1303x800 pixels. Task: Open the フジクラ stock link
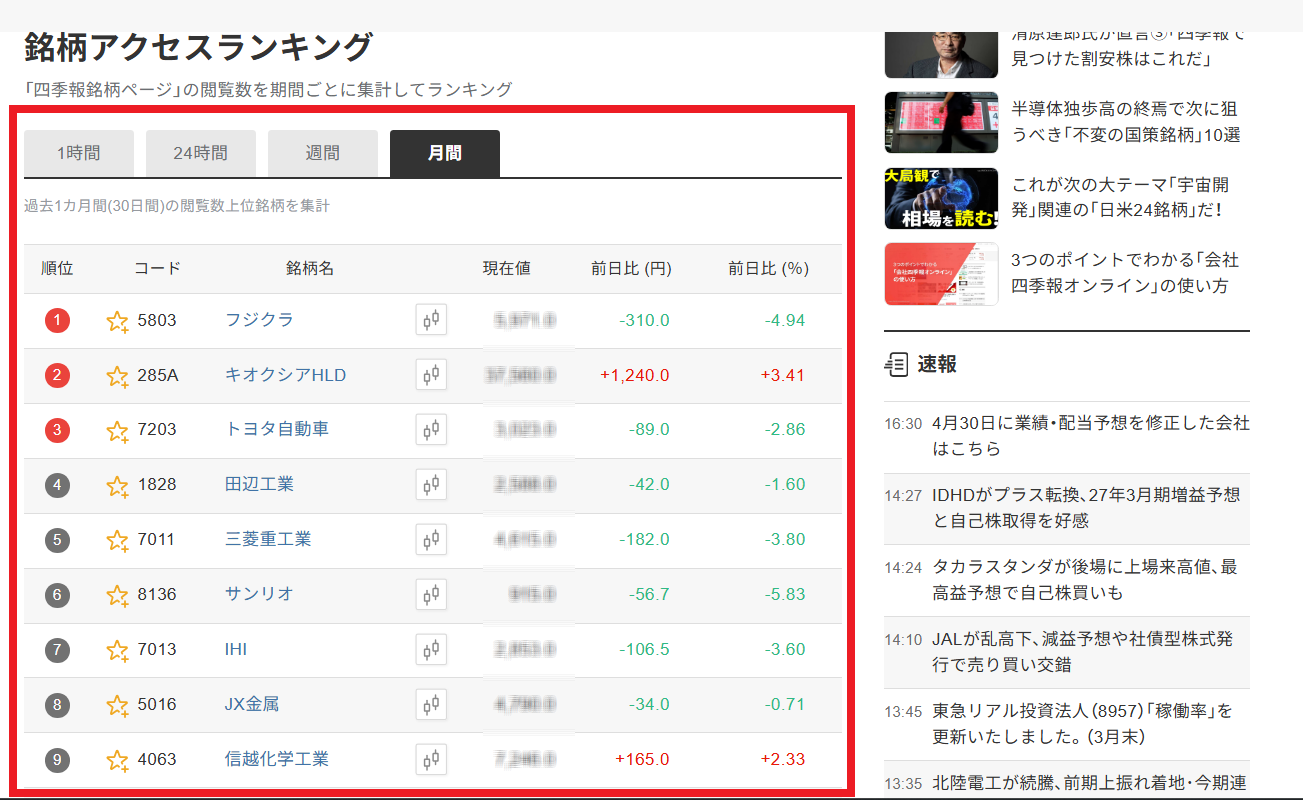(259, 320)
